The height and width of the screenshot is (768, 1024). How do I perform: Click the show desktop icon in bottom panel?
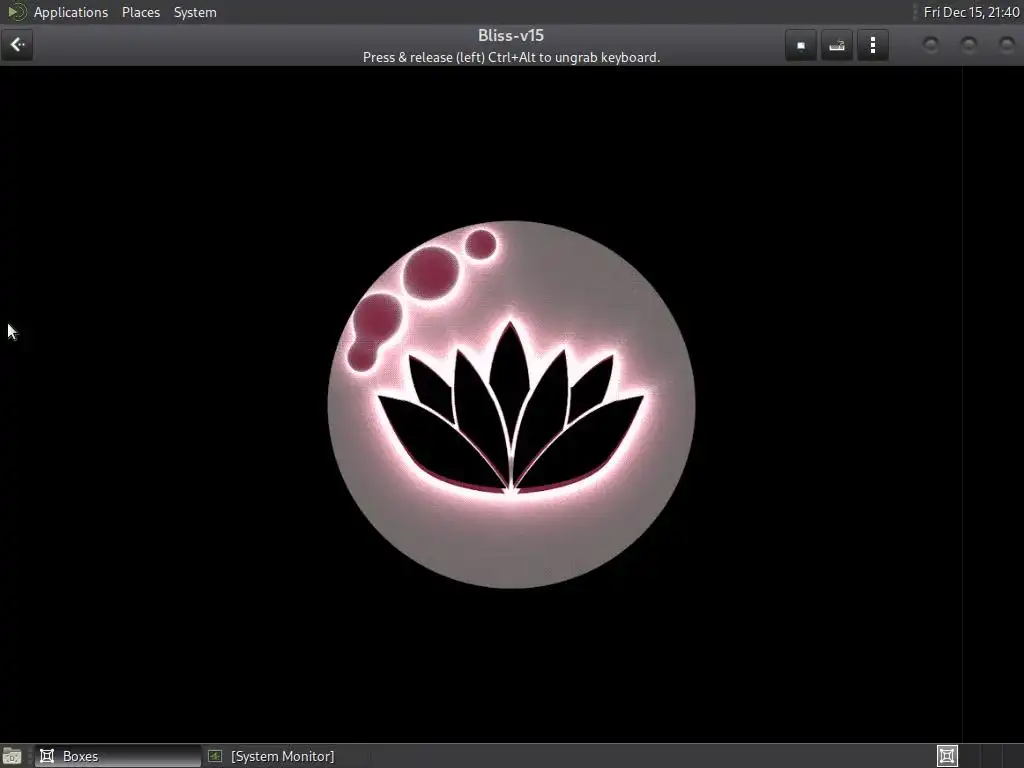[12, 756]
